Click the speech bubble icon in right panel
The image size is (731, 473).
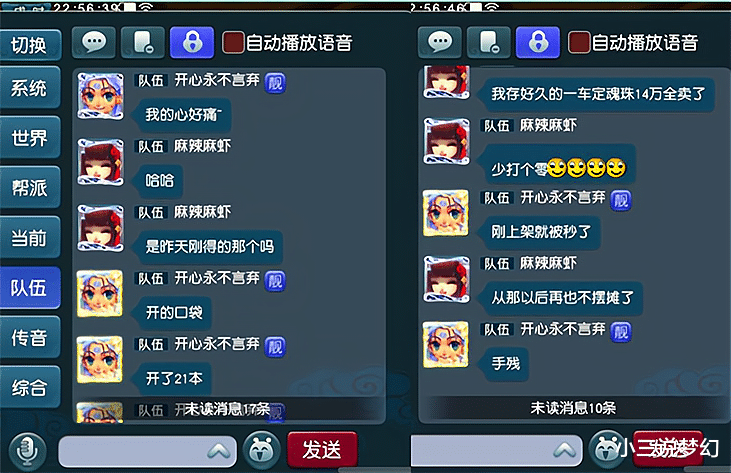coord(440,43)
